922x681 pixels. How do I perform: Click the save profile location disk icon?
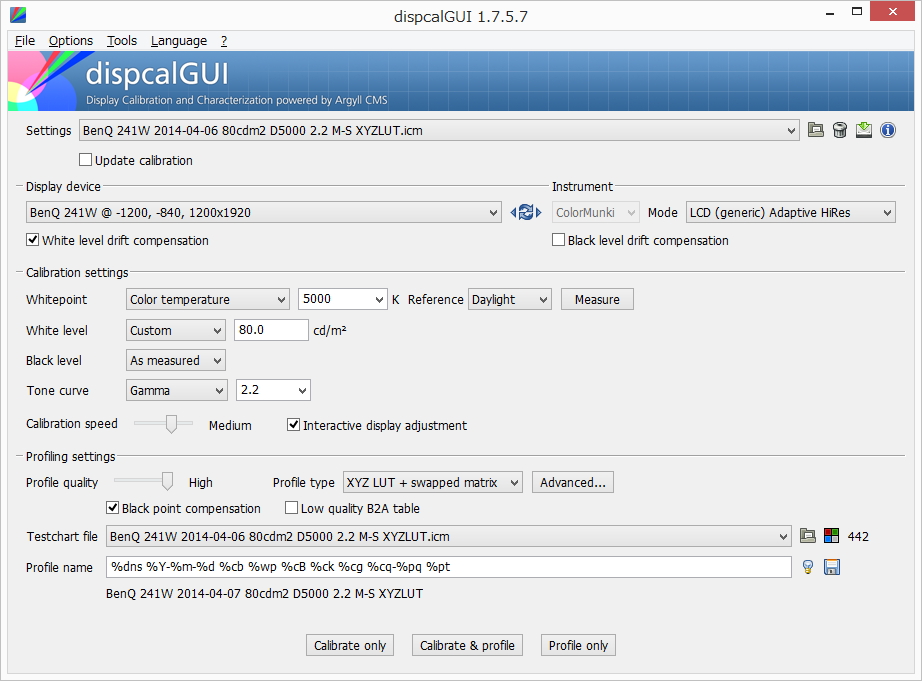(x=831, y=567)
